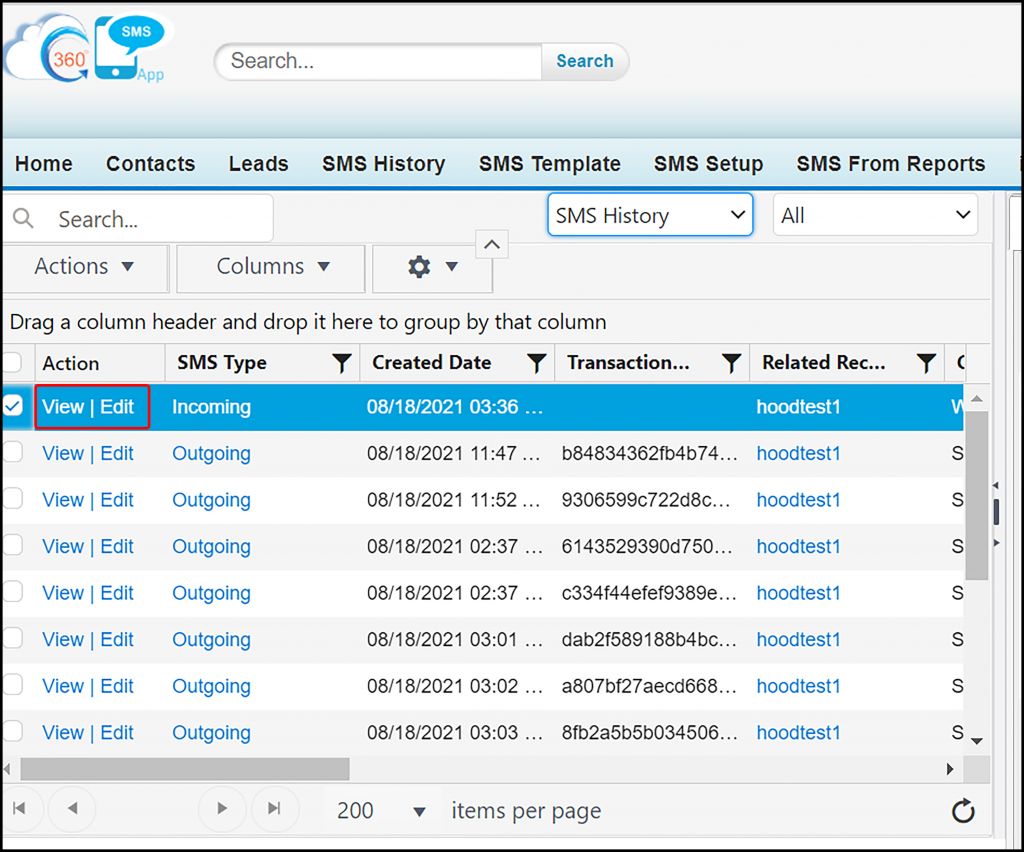The width and height of the screenshot is (1024, 852).
Task: Switch to the SMS Template tab
Action: (549, 164)
